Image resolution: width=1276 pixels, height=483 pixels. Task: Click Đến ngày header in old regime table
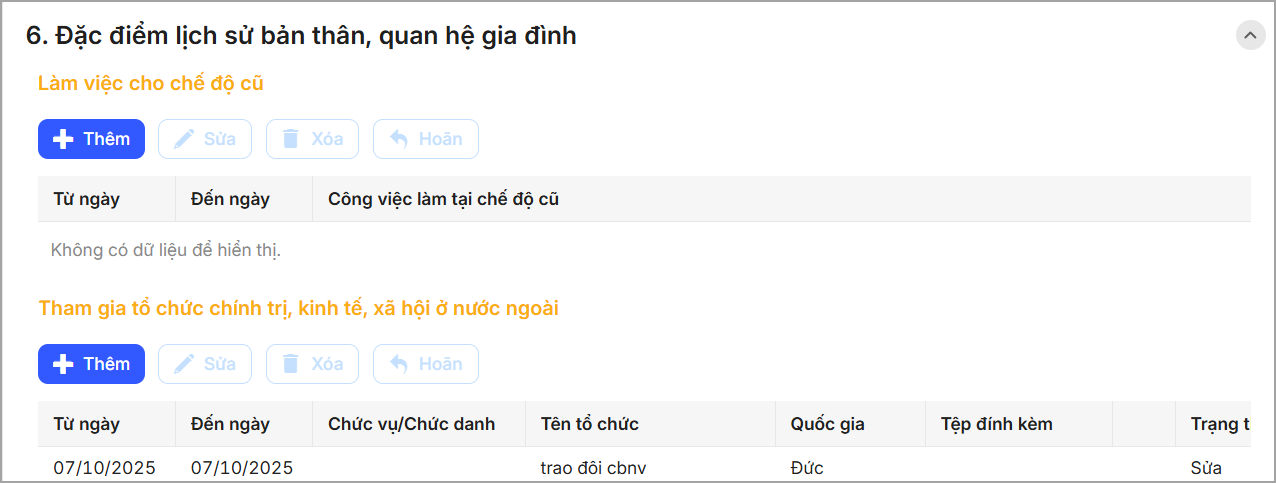pos(230,199)
